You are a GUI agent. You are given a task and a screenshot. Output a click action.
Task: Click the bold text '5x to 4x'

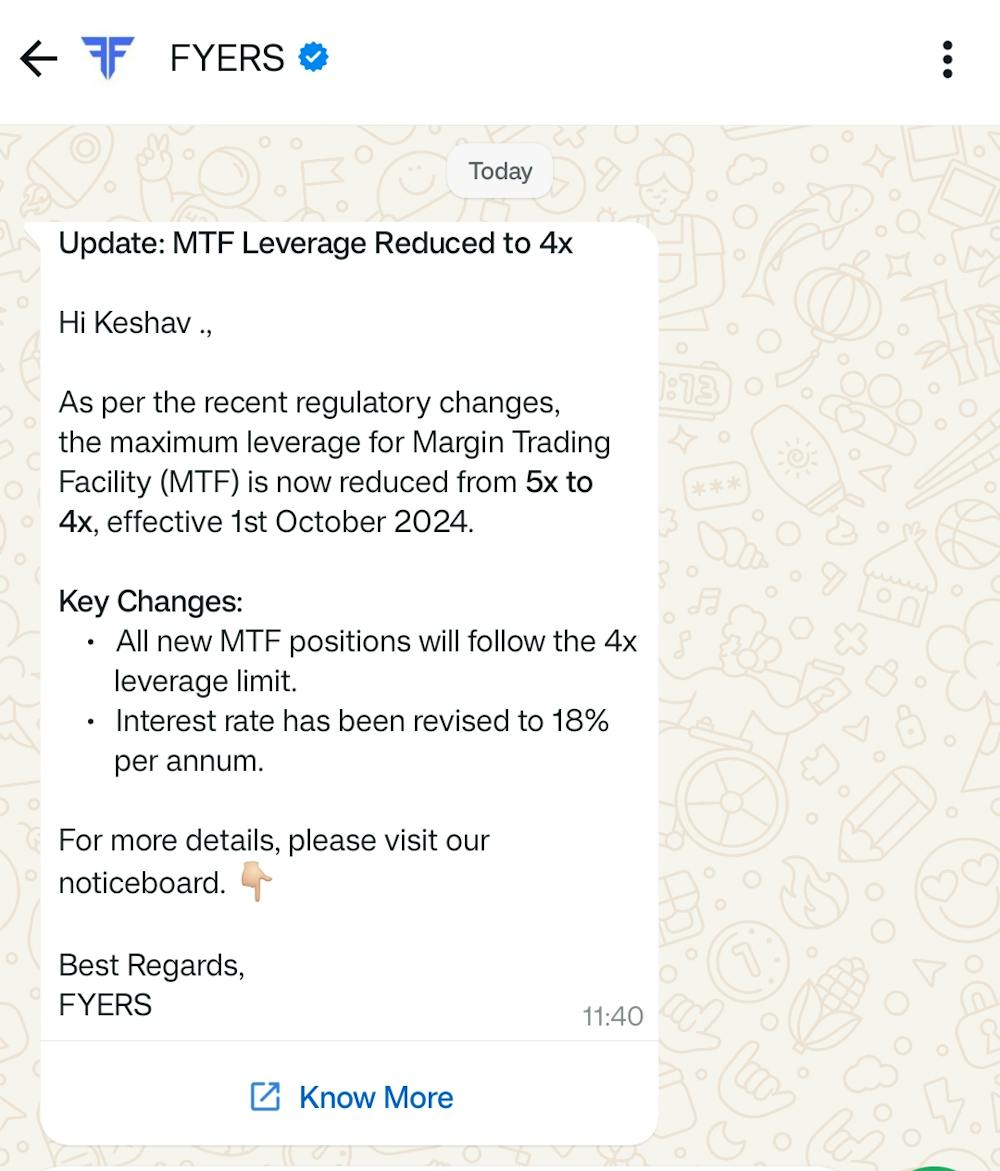click(558, 483)
